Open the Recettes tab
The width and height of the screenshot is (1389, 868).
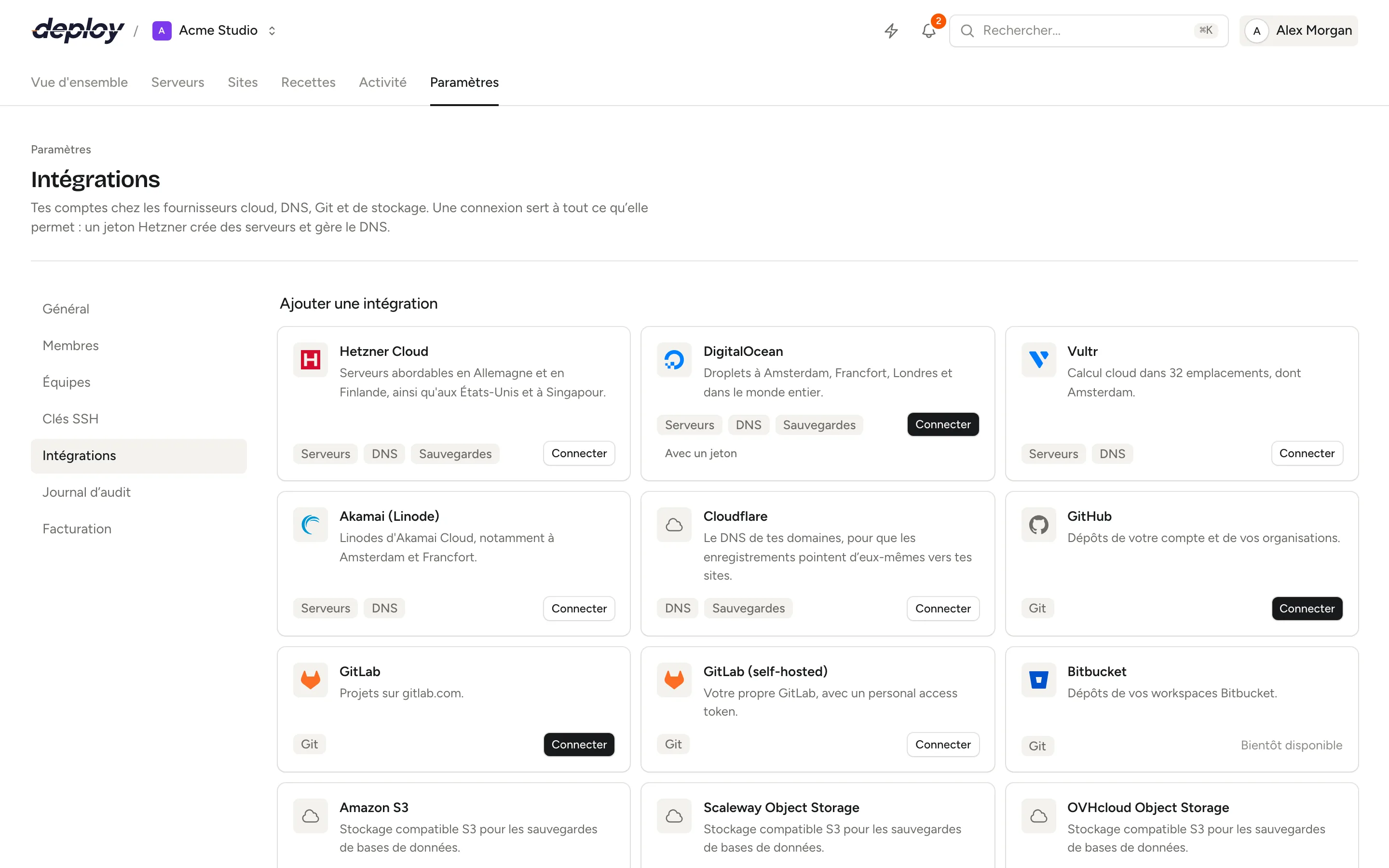[x=308, y=82]
